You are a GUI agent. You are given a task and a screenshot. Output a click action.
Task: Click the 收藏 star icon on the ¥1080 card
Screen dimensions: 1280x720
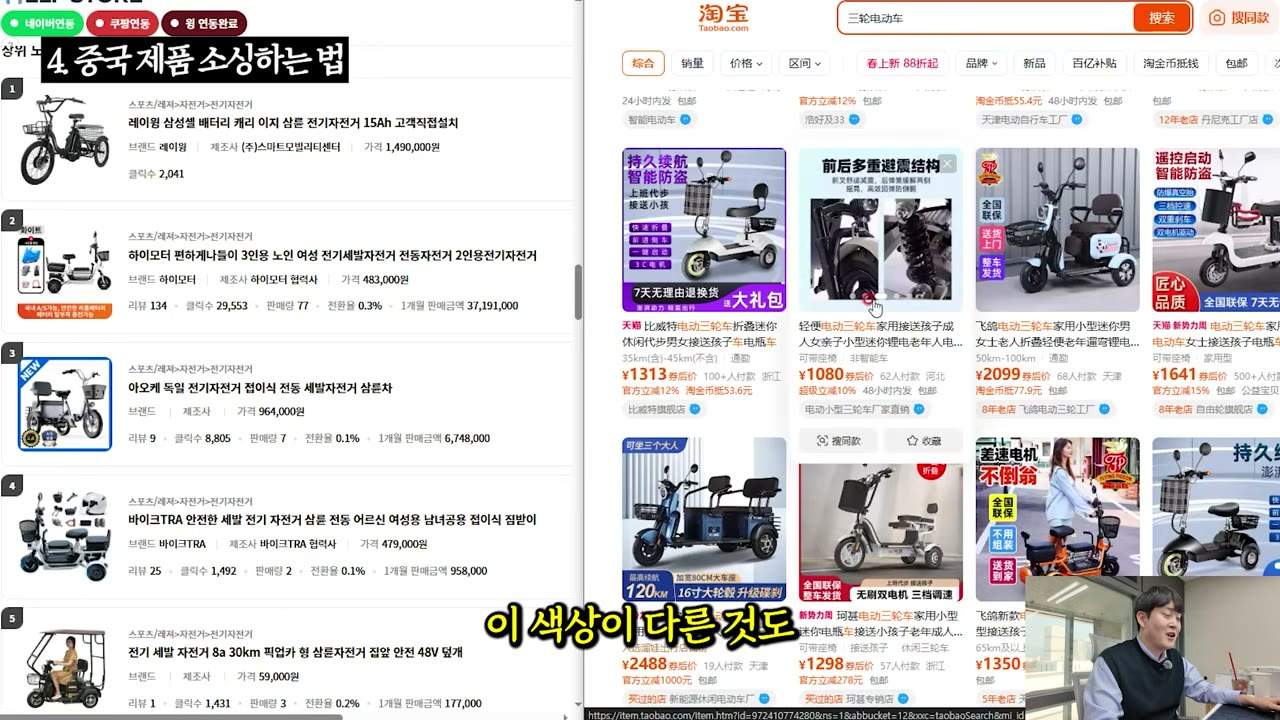click(912, 441)
